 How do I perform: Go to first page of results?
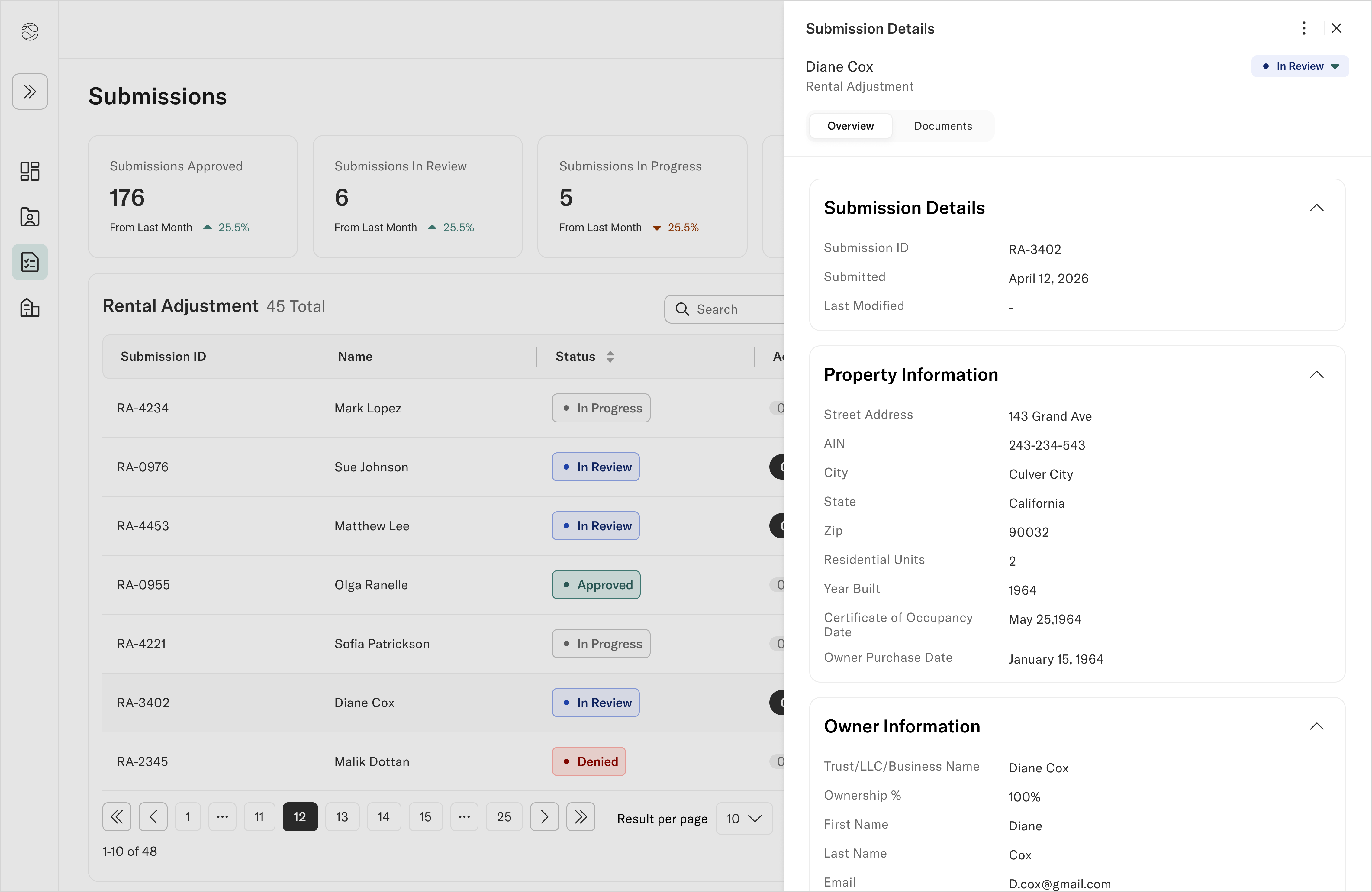(117, 816)
